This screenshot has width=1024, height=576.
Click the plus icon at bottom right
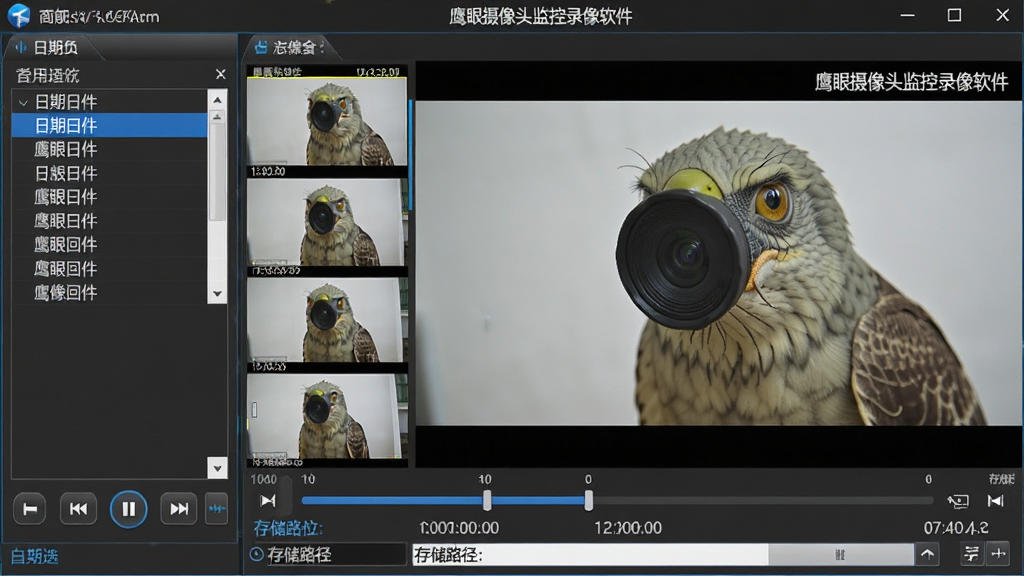998,554
